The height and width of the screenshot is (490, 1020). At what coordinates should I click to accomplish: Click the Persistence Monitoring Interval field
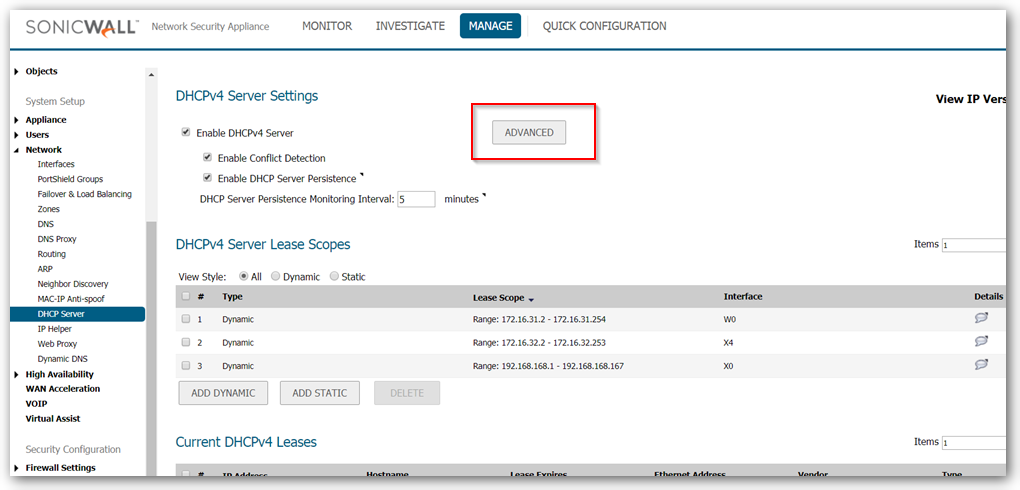click(x=416, y=199)
